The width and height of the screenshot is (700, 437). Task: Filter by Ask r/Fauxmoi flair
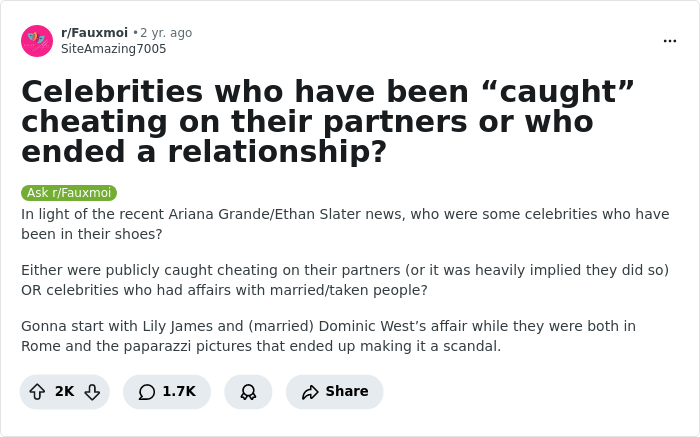pos(69,193)
